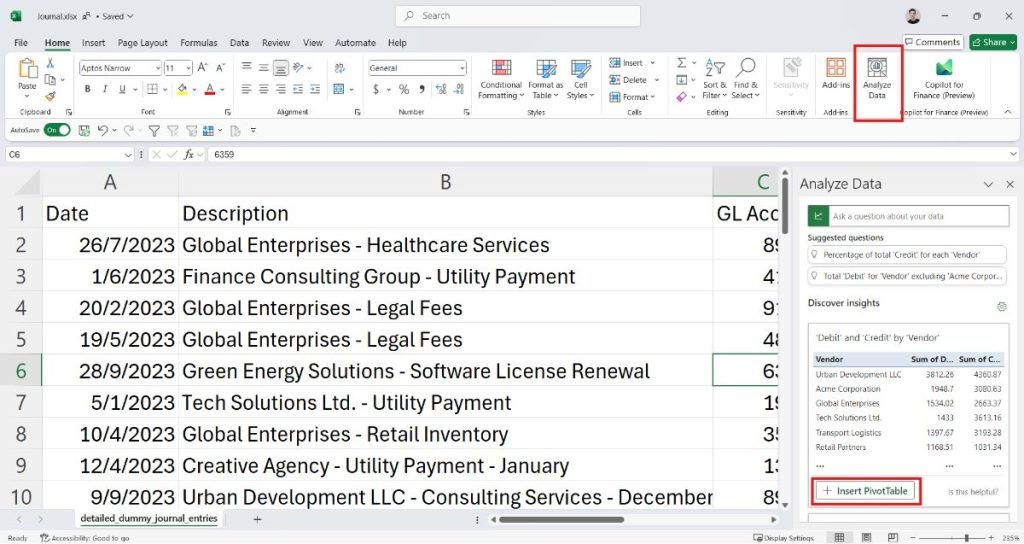Open the Aptos Narrow font name dropdown
The image size is (1024, 544).
click(157, 68)
